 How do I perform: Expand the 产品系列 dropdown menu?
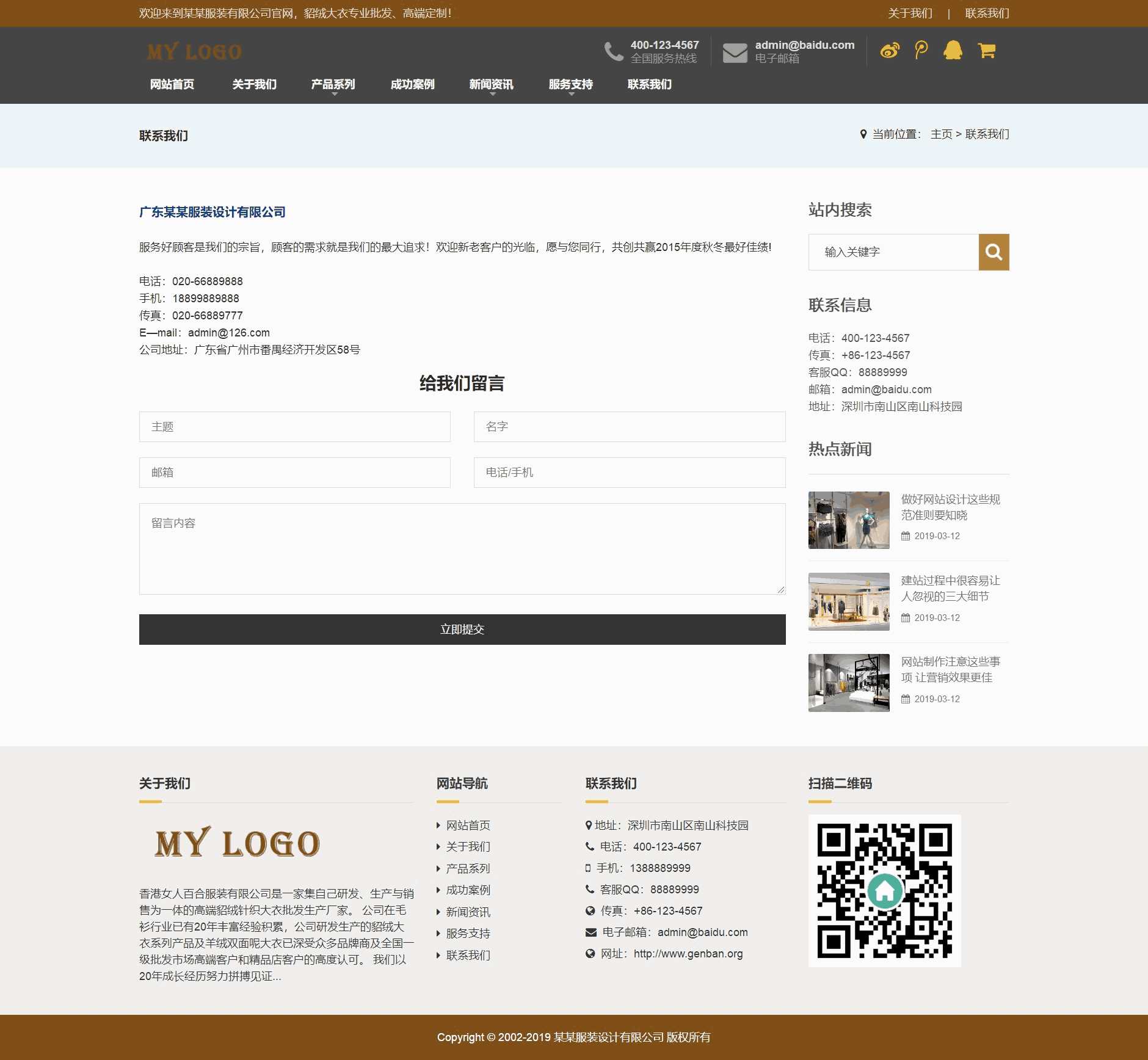pyautogui.click(x=333, y=85)
